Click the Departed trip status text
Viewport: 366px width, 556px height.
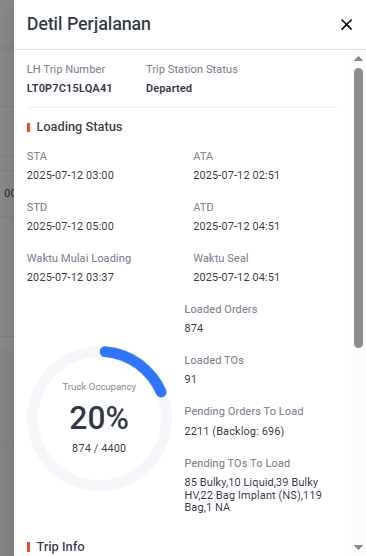169,88
